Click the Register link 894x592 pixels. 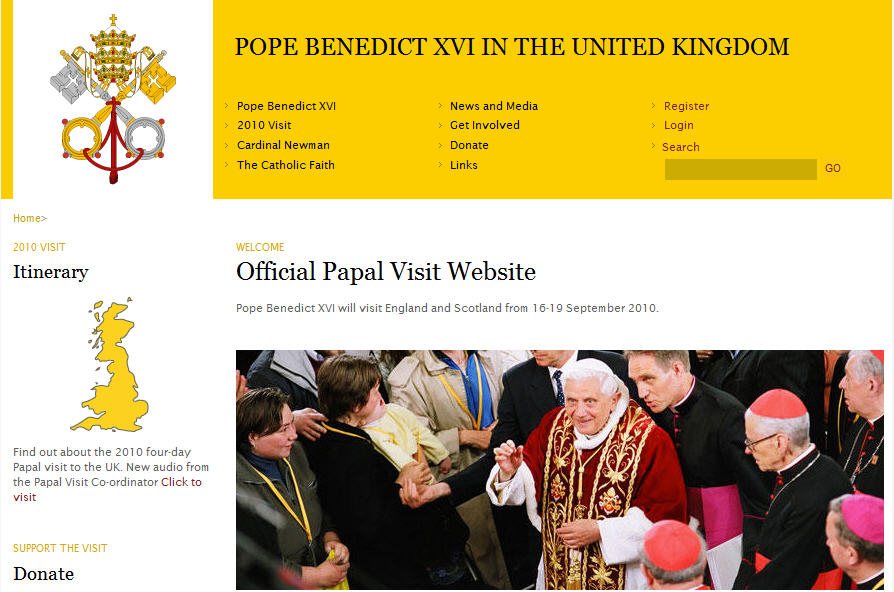[x=686, y=106]
